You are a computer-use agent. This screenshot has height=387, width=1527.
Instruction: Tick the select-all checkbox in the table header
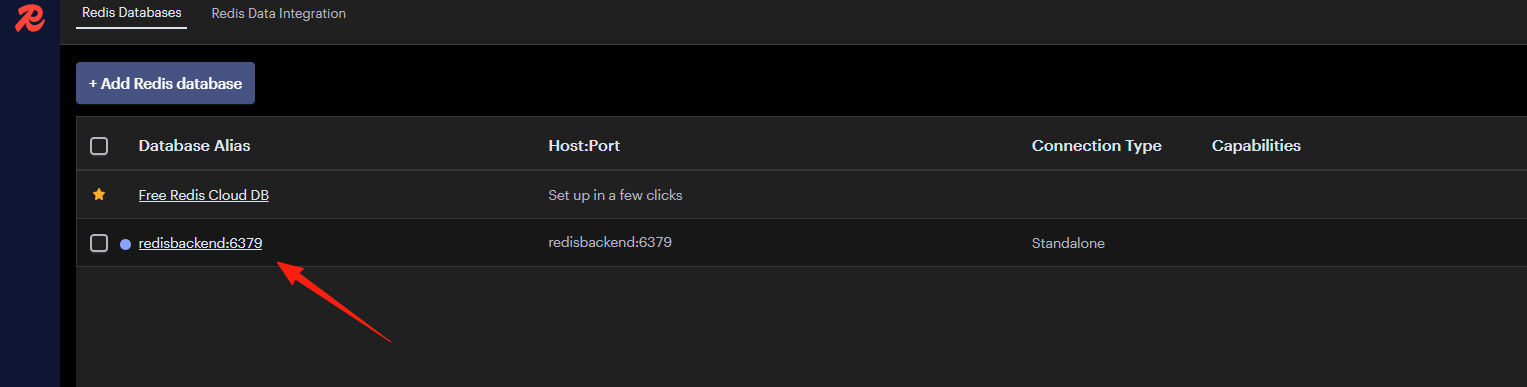click(x=99, y=146)
